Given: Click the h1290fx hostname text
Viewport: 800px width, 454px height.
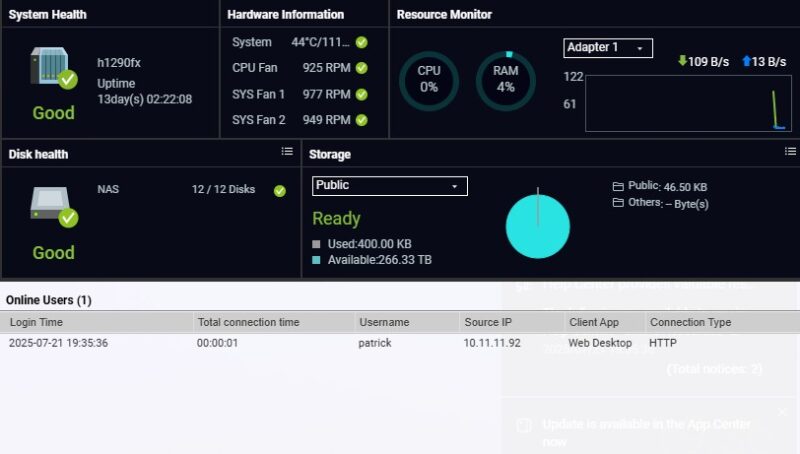Looking at the screenshot, I should [119, 63].
